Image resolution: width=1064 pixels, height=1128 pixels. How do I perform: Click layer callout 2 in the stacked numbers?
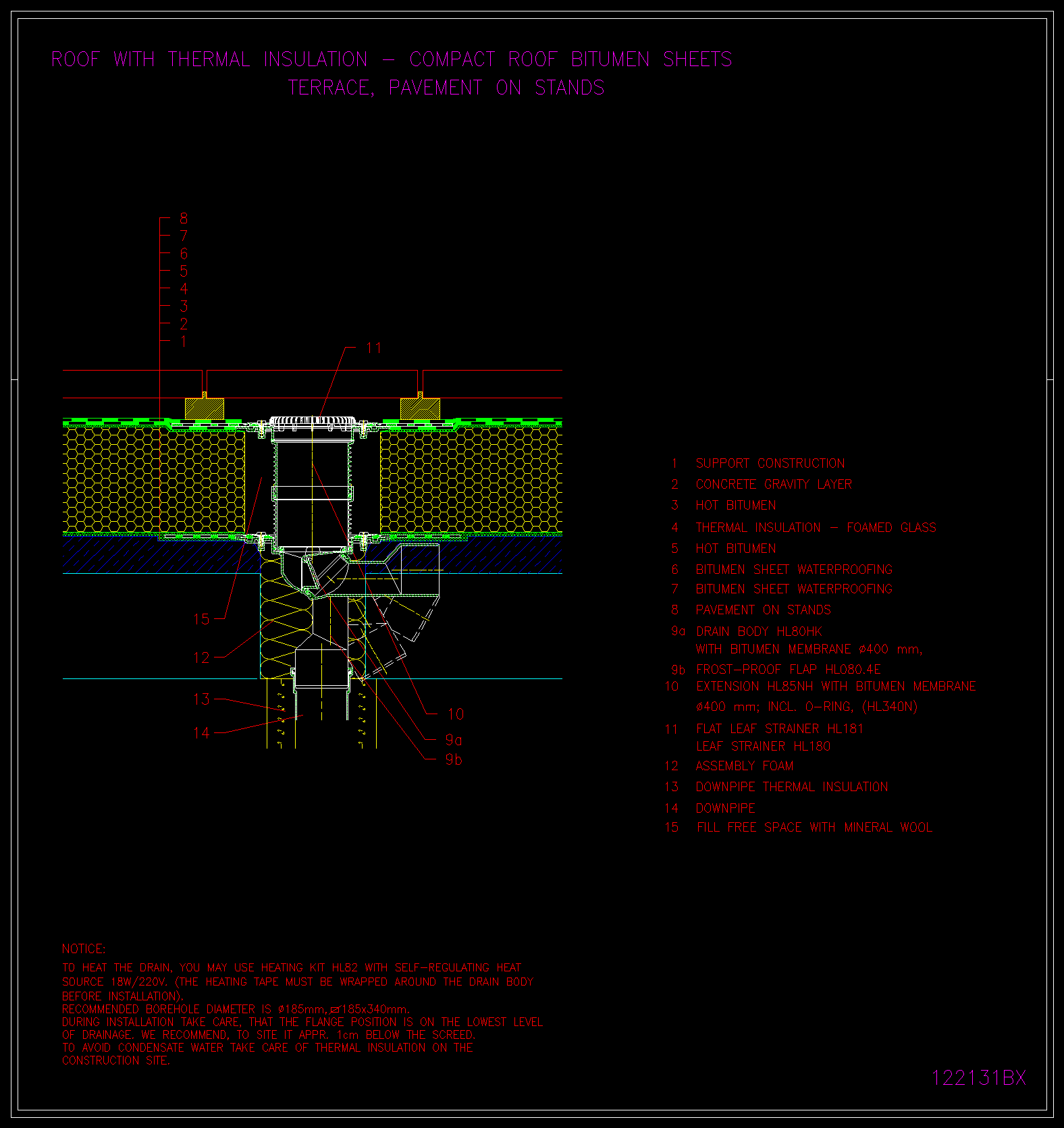pos(184,324)
